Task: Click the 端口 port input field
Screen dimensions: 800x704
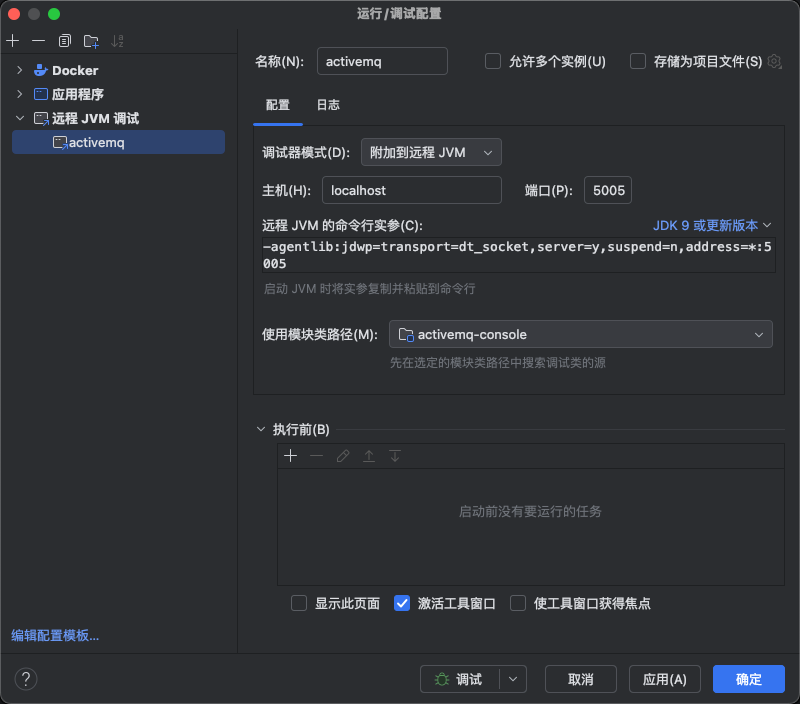Action: 607,190
